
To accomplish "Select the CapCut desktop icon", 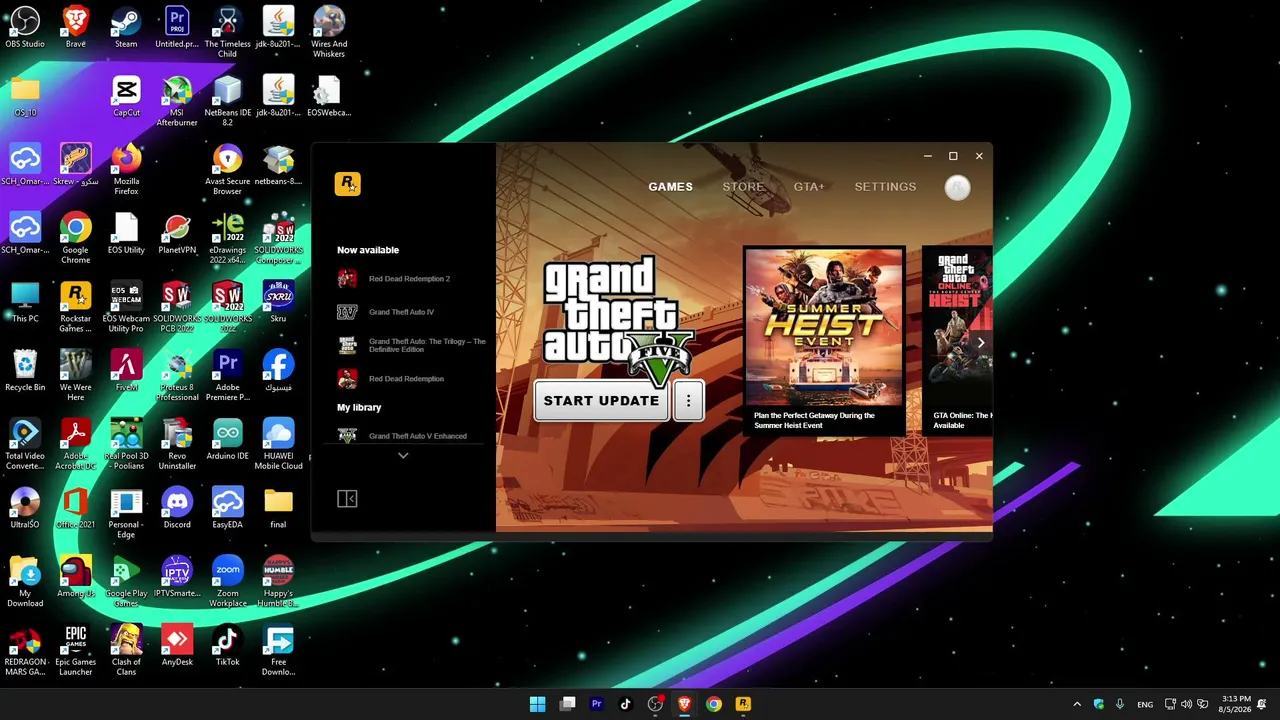I will tap(126, 96).
